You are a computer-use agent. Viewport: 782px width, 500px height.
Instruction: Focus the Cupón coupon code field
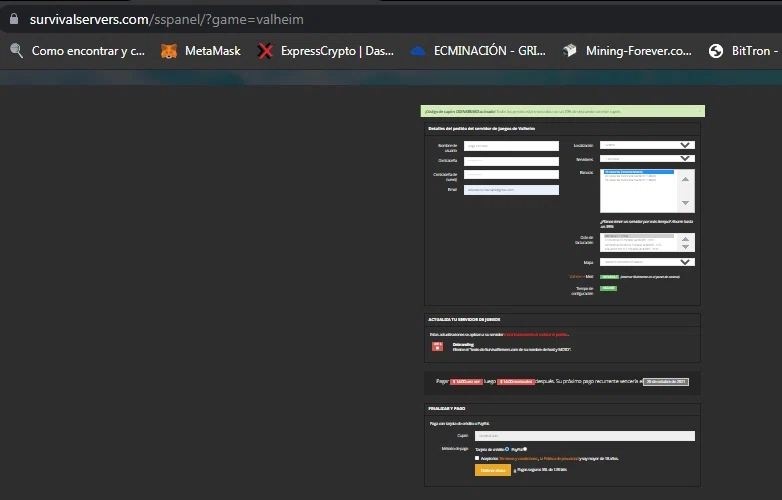585,436
